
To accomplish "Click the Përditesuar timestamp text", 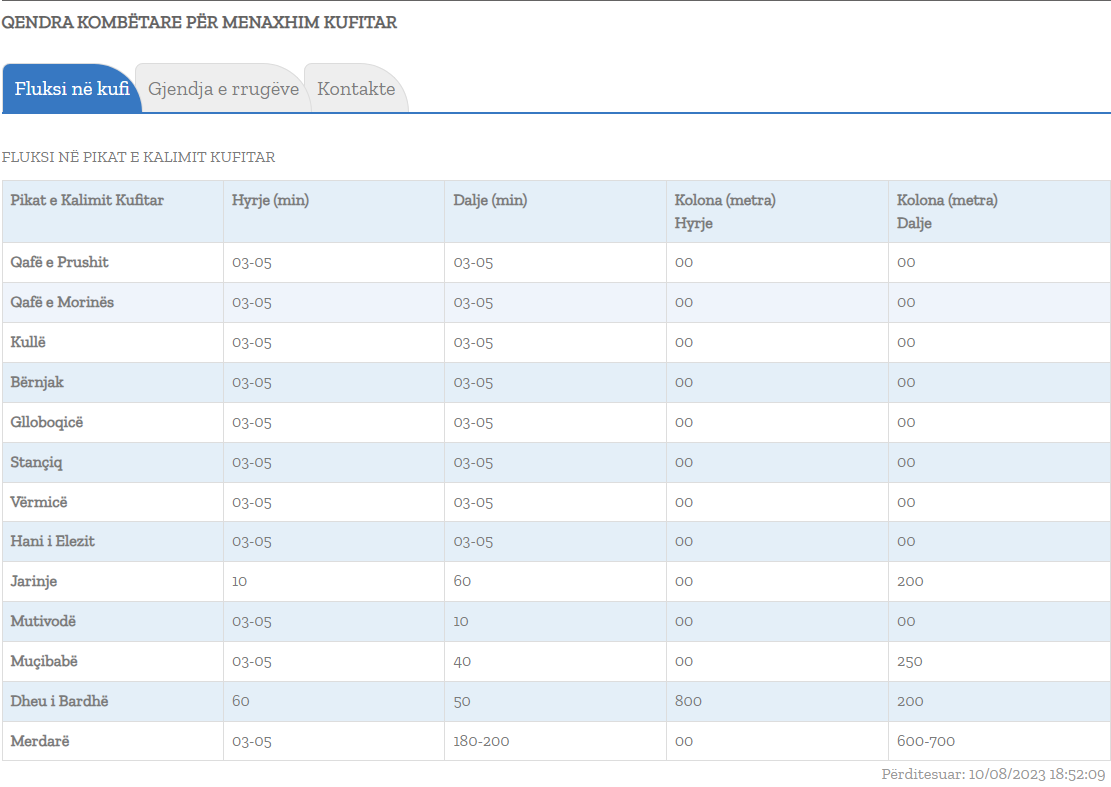I will click(993, 774).
